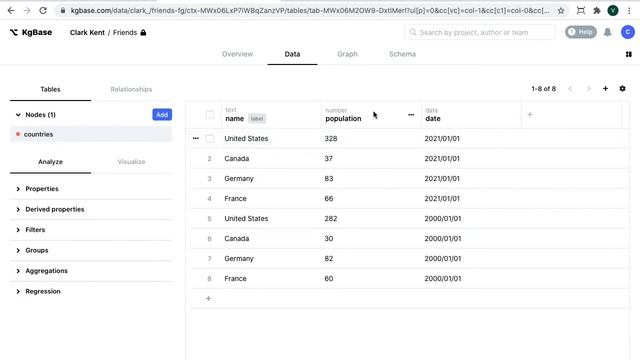Reload the page
The height and width of the screenshot is (360, 640).
(x=43, y=11)
